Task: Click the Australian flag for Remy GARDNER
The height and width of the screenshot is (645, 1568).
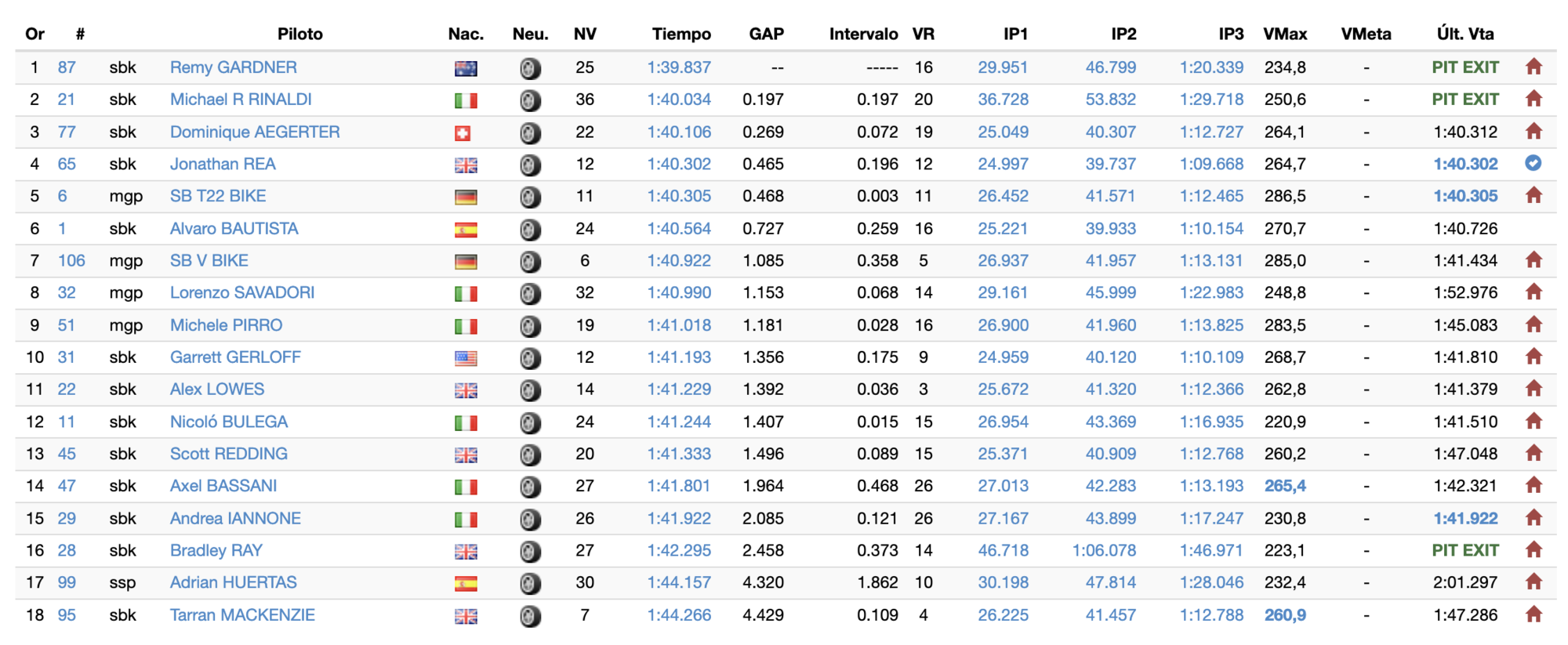Action: (x=466, y=68)
